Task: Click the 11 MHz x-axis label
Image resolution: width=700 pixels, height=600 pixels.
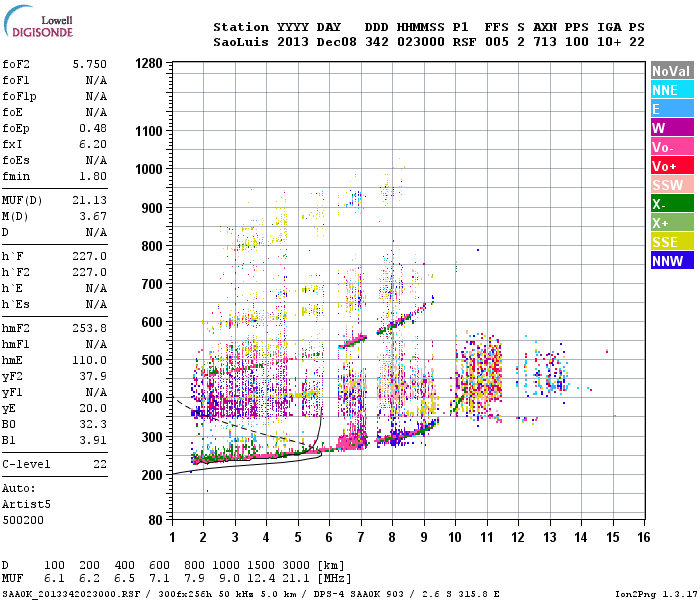Action: click(487, 537)
